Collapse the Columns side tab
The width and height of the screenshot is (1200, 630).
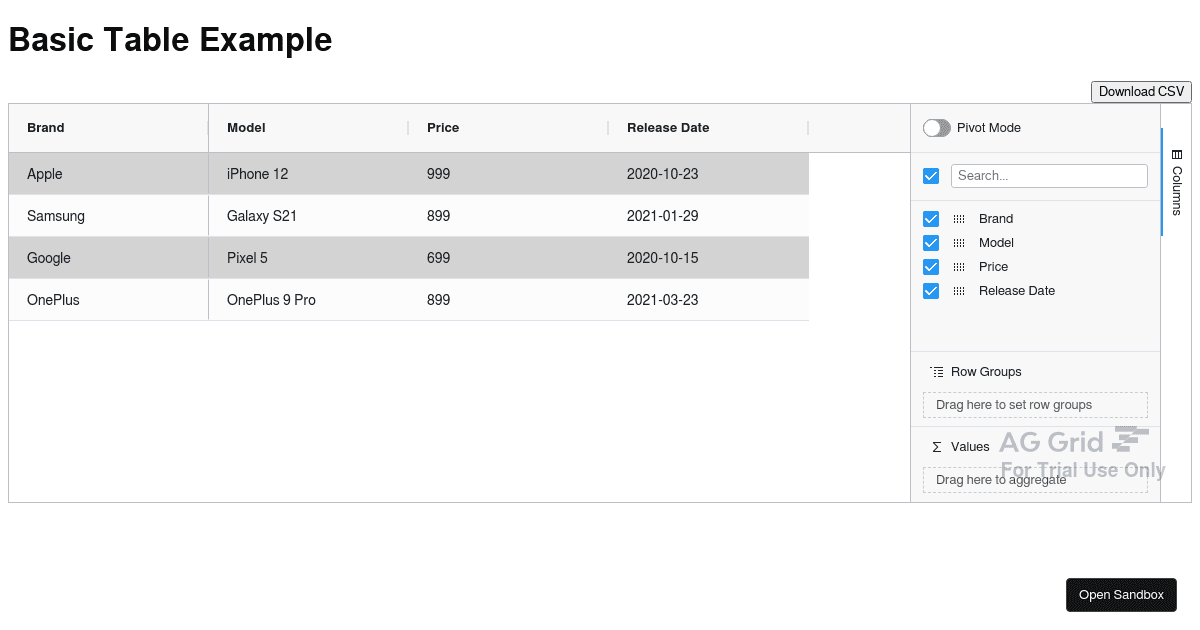[1176, 182]
